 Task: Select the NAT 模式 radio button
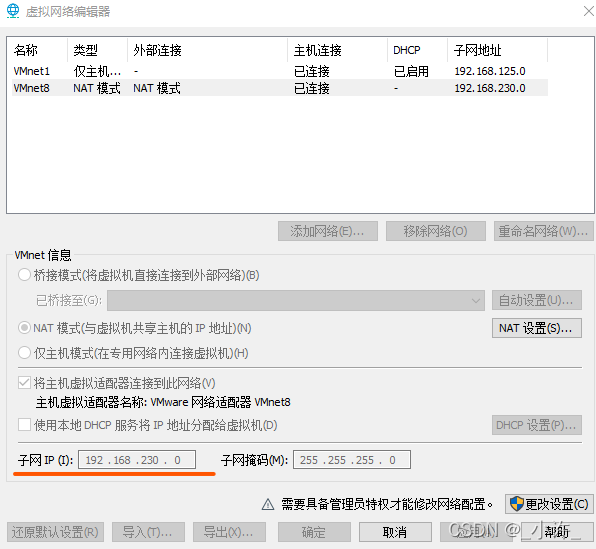(24, 328)
